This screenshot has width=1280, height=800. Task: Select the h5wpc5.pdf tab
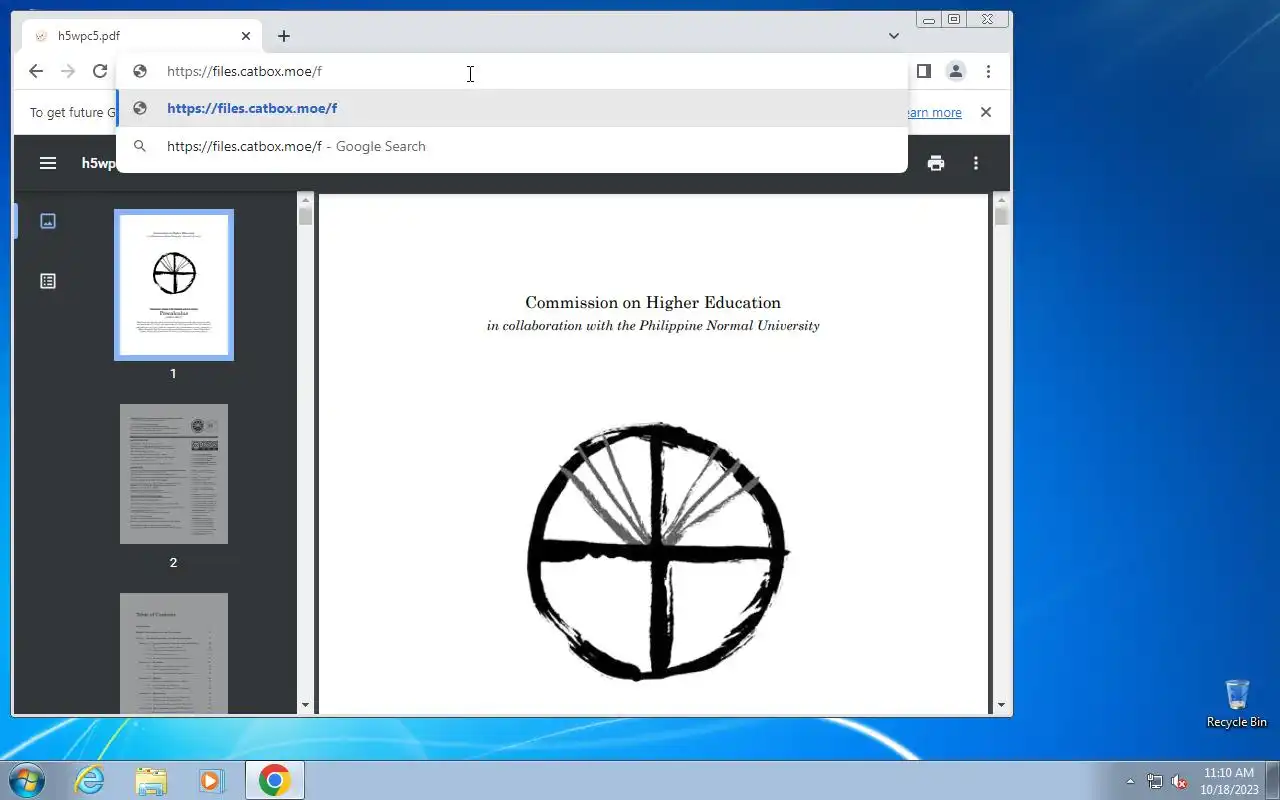(x=142, y=36)
